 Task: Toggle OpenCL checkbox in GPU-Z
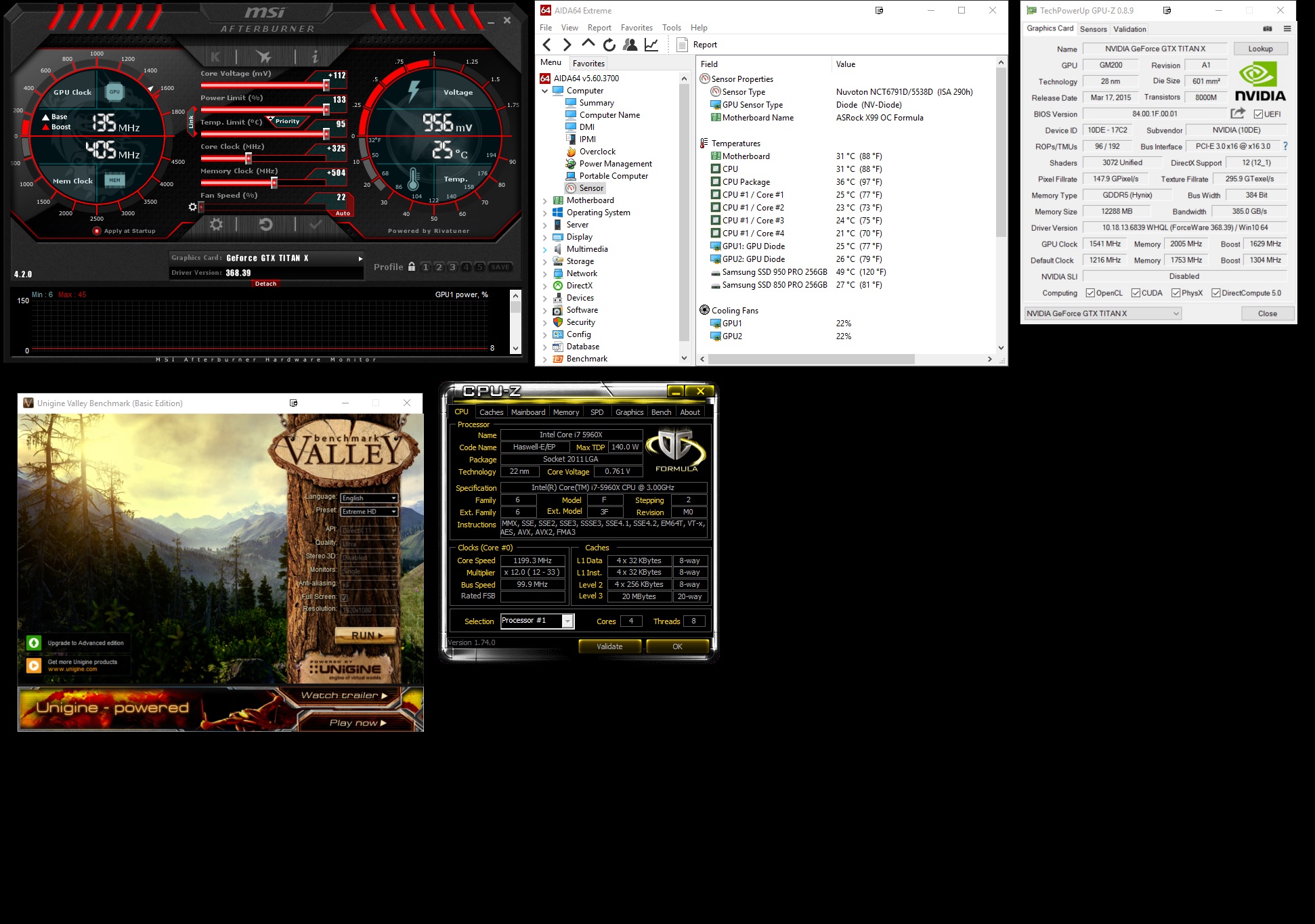click(x=1090, y=293)
